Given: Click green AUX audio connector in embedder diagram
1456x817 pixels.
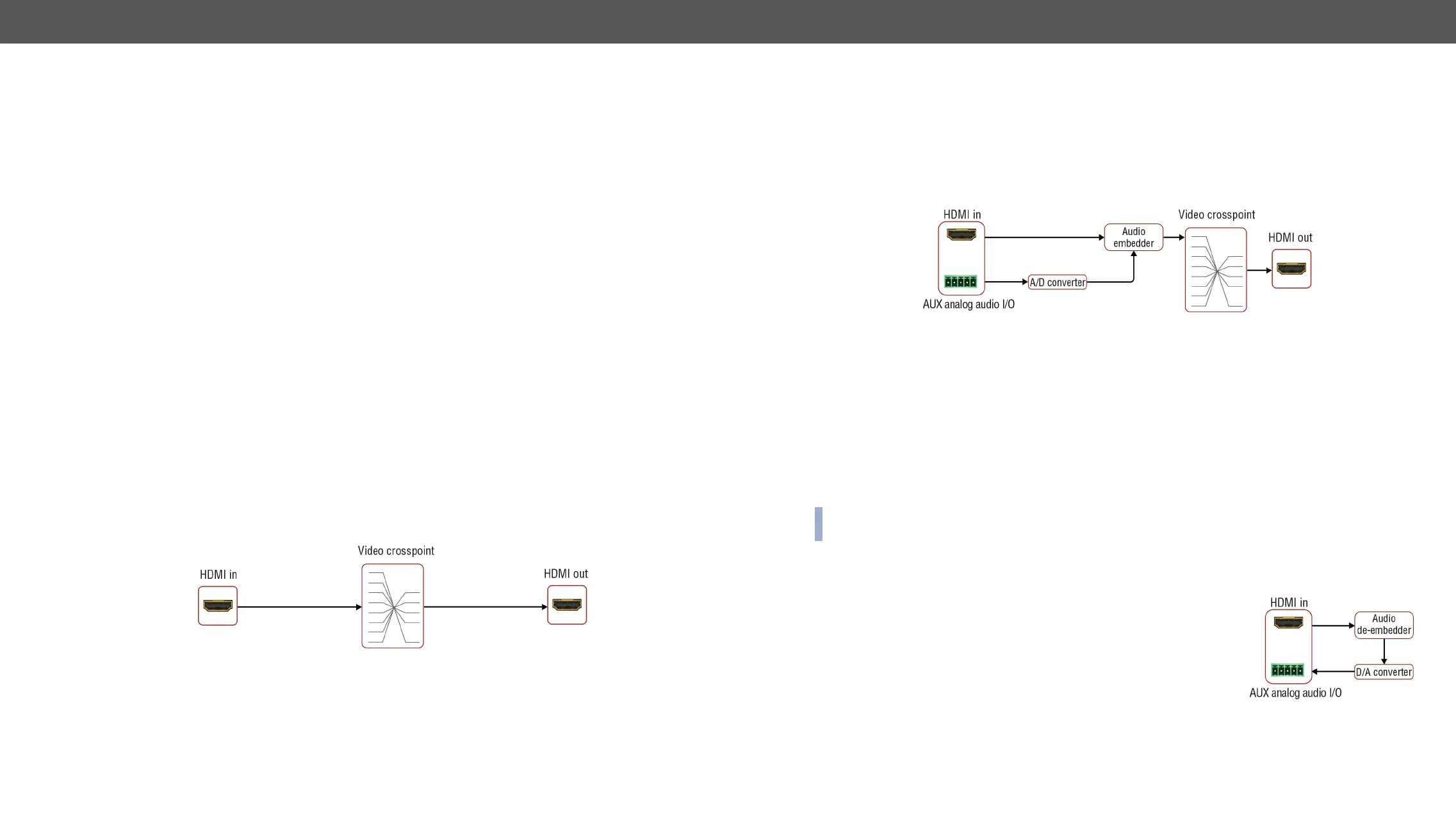Looking at the screenshot, I should coord(960,282).
